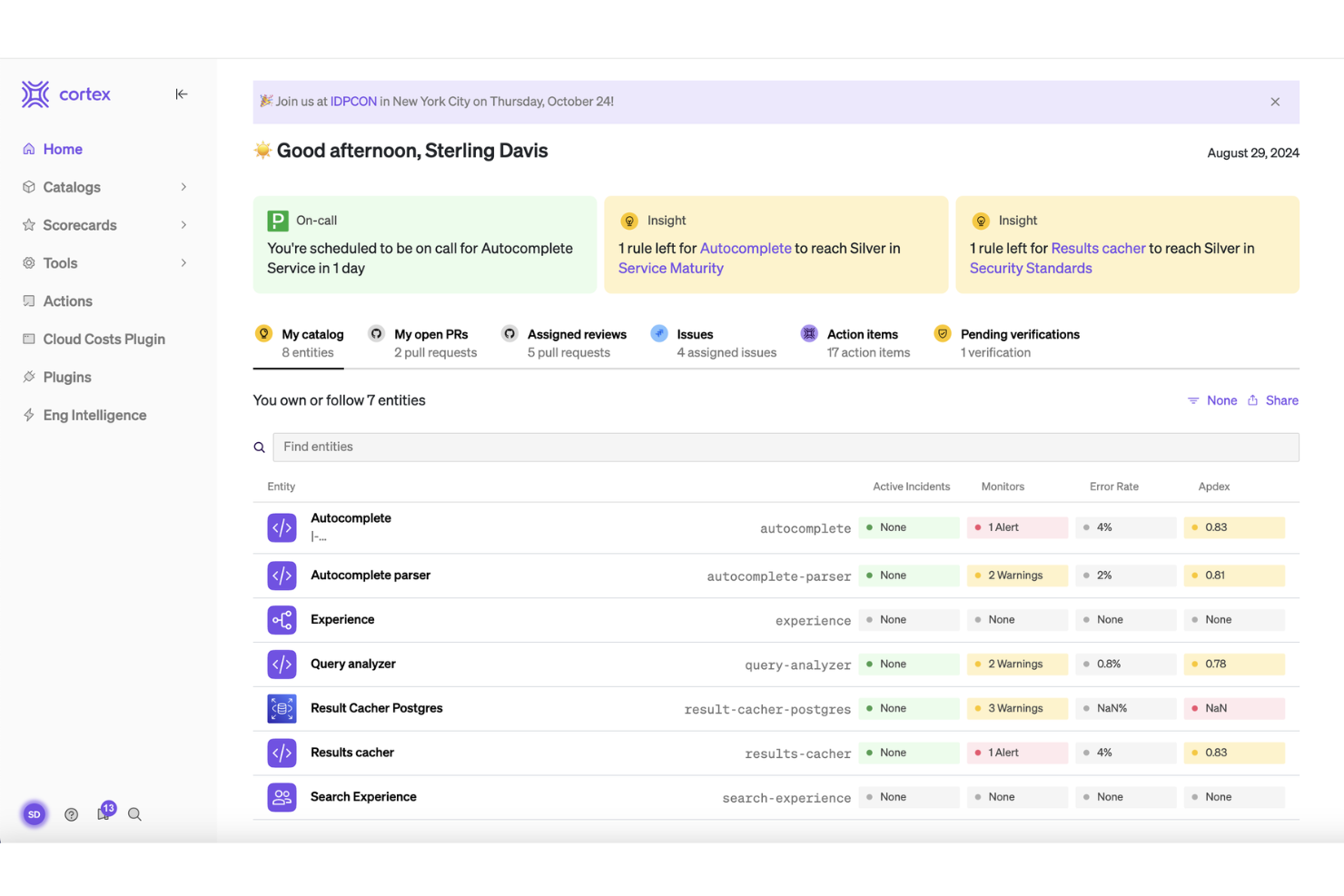Click the NaN Apdex value badge
This screenshot has width=1344, height=896.
point(1234,708)
